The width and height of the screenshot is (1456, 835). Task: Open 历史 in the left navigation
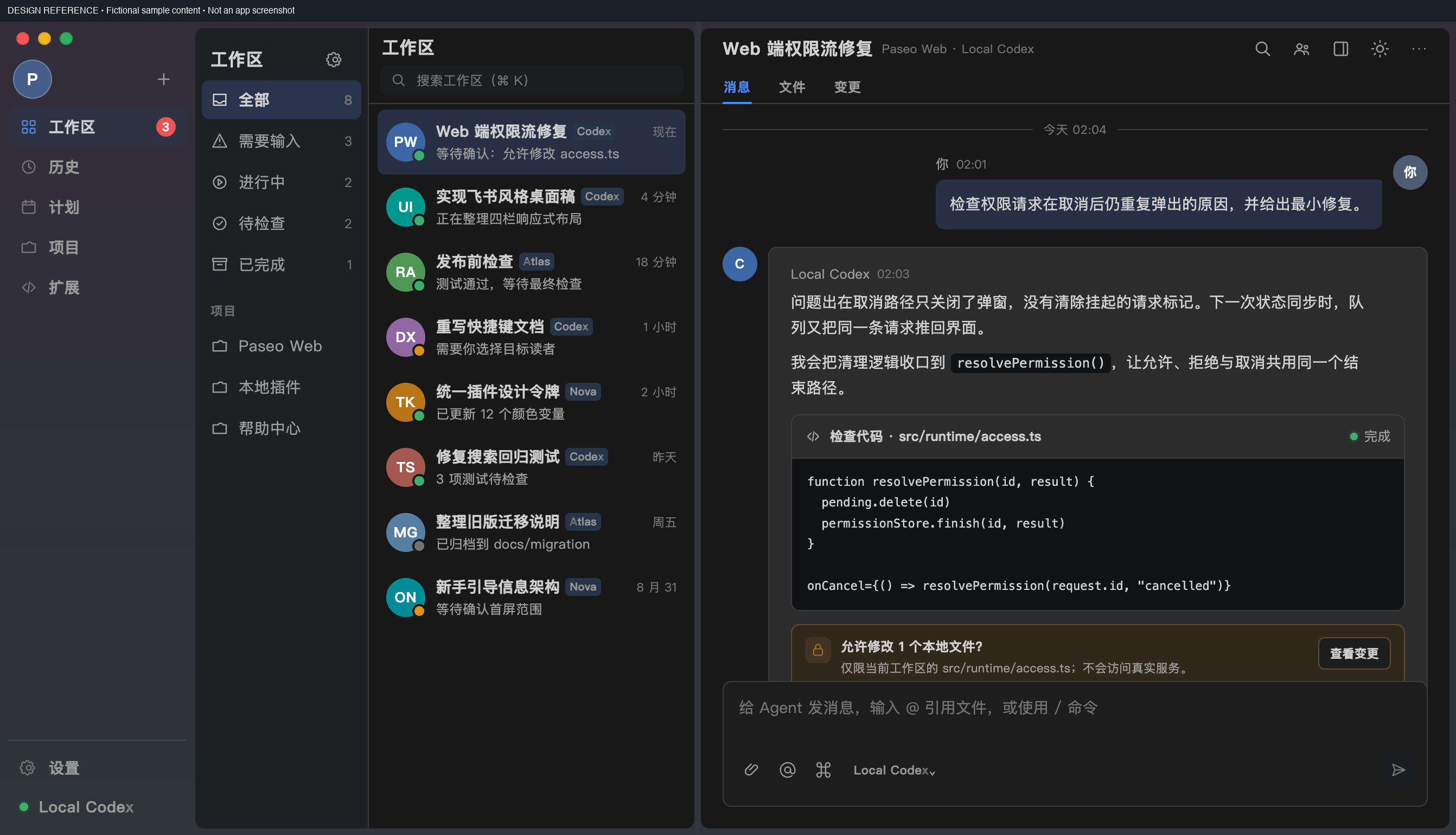click(x=98, y=167)
